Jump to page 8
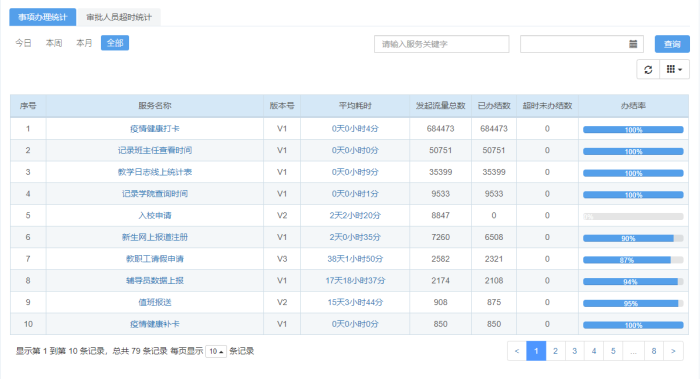The height and width of the screenshot is (379, 700). point(654,351)
